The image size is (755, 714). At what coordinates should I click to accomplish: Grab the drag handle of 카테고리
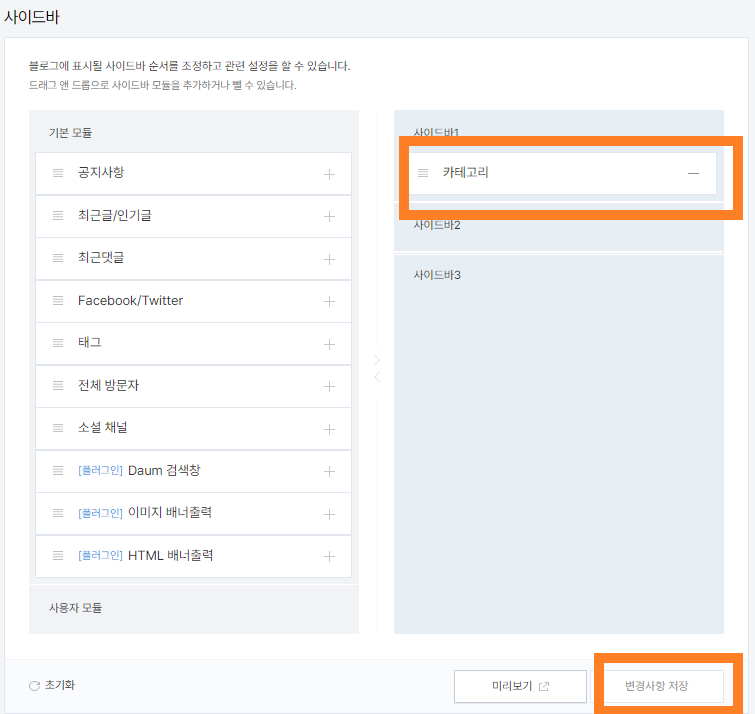point(423,173)
